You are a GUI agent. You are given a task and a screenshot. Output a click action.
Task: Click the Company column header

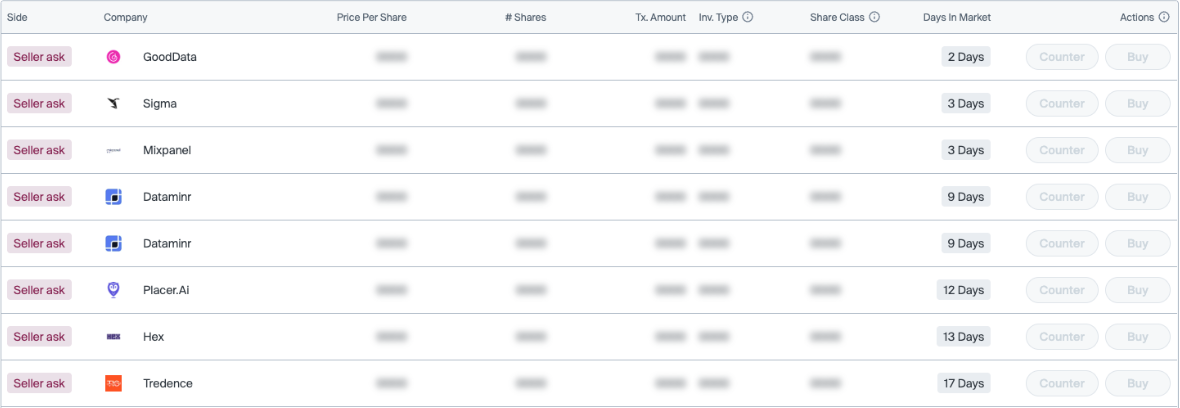(126, 17)
